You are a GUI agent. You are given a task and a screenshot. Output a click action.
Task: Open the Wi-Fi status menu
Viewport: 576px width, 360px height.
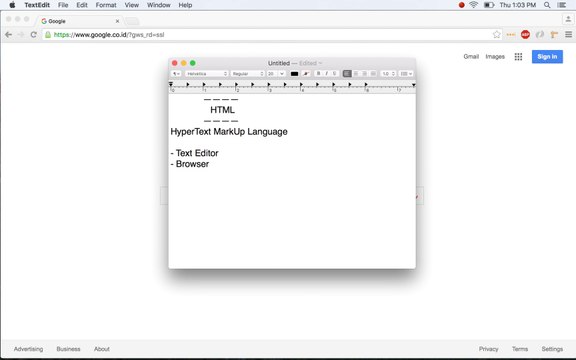coord(474,5)
